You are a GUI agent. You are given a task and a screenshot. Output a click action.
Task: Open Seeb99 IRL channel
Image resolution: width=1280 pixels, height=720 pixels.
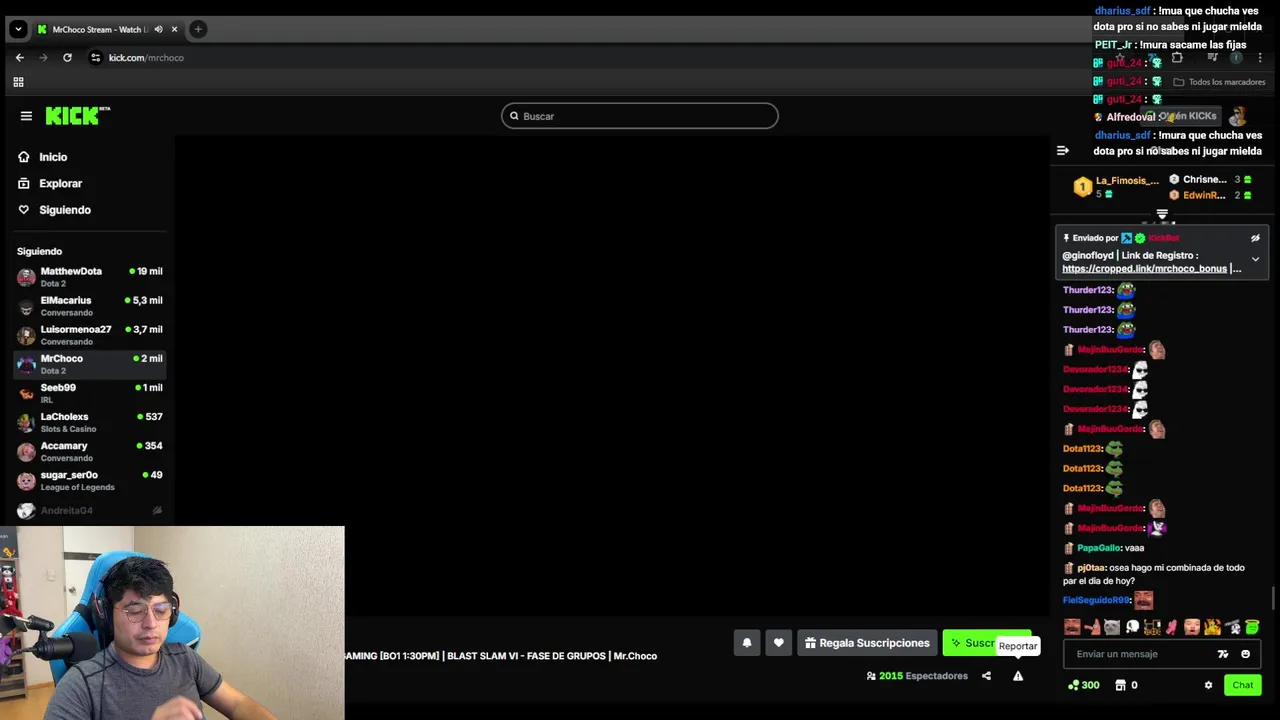point(90,393)
